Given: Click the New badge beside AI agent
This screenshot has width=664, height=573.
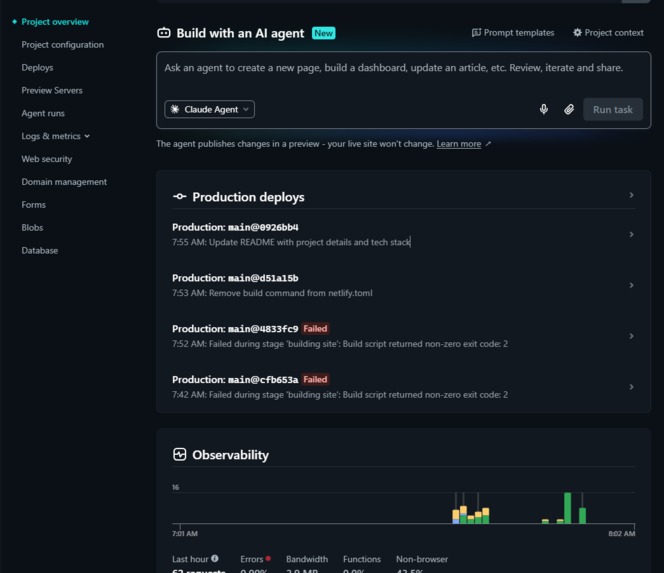Looking at the screenshot, I should coord(324,33).
